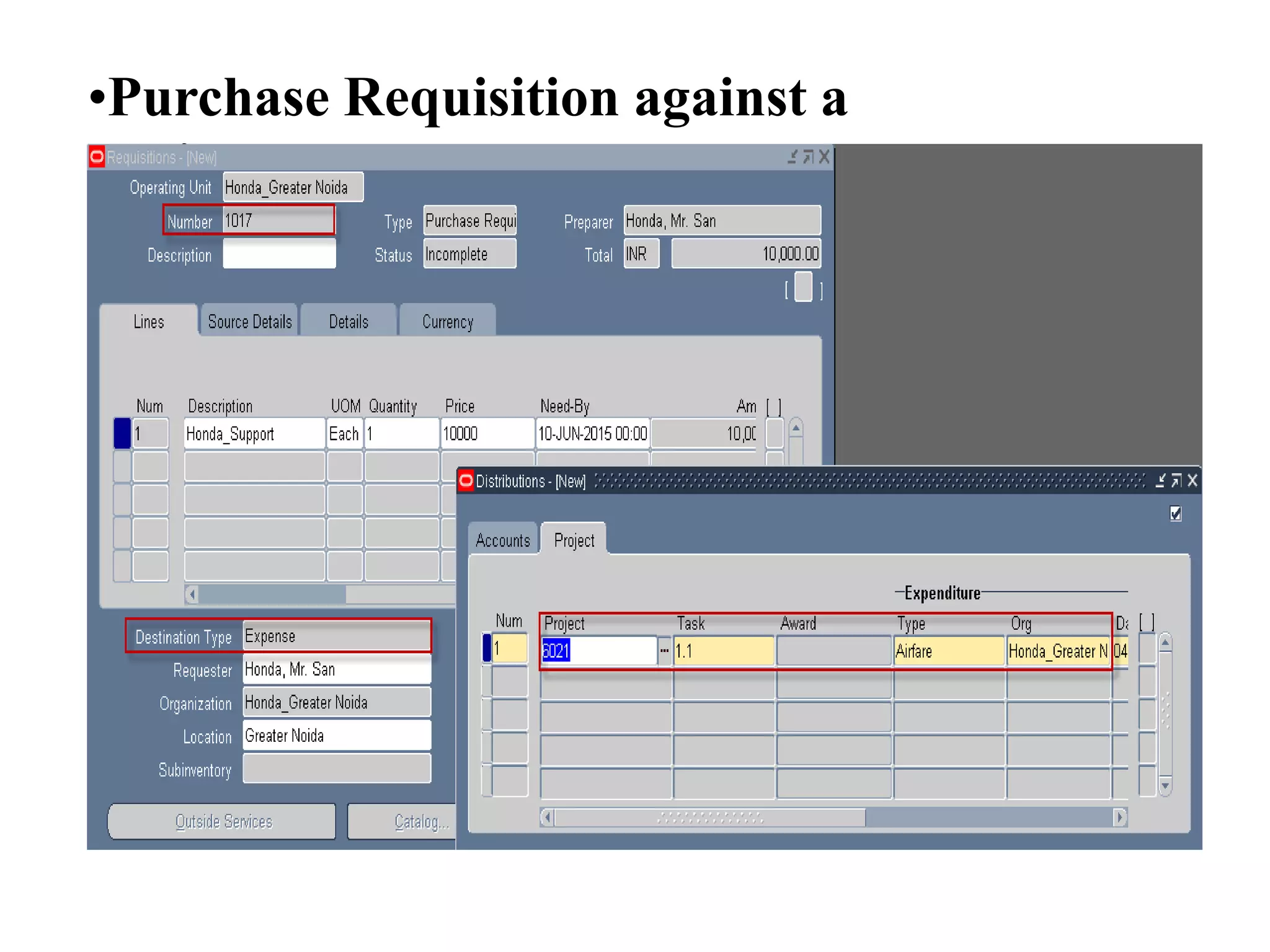The image size is (1270, 952).
Task: Click the Total amount field 10,000.00
Action: pyautogui.click(x=747, y=254)
